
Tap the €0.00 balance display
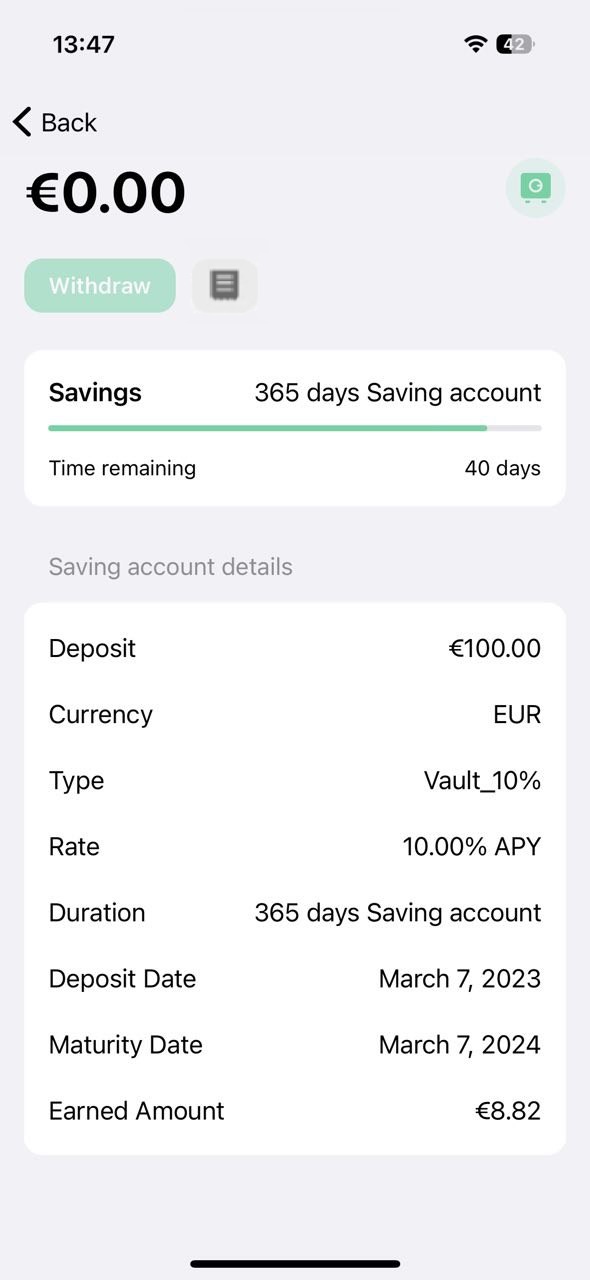point(104,190)
